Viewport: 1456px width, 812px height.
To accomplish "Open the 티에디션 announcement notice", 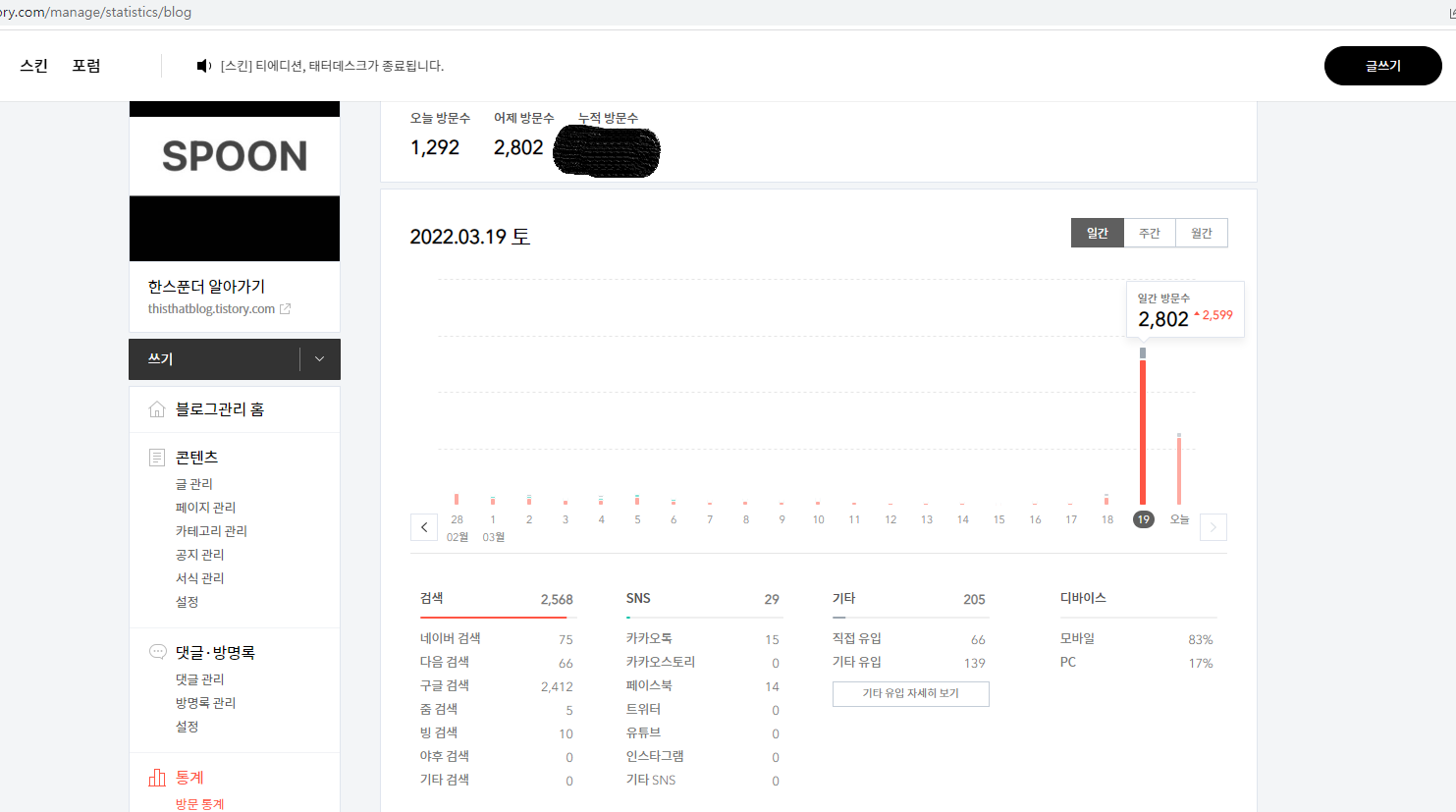I will click(332, 66).
